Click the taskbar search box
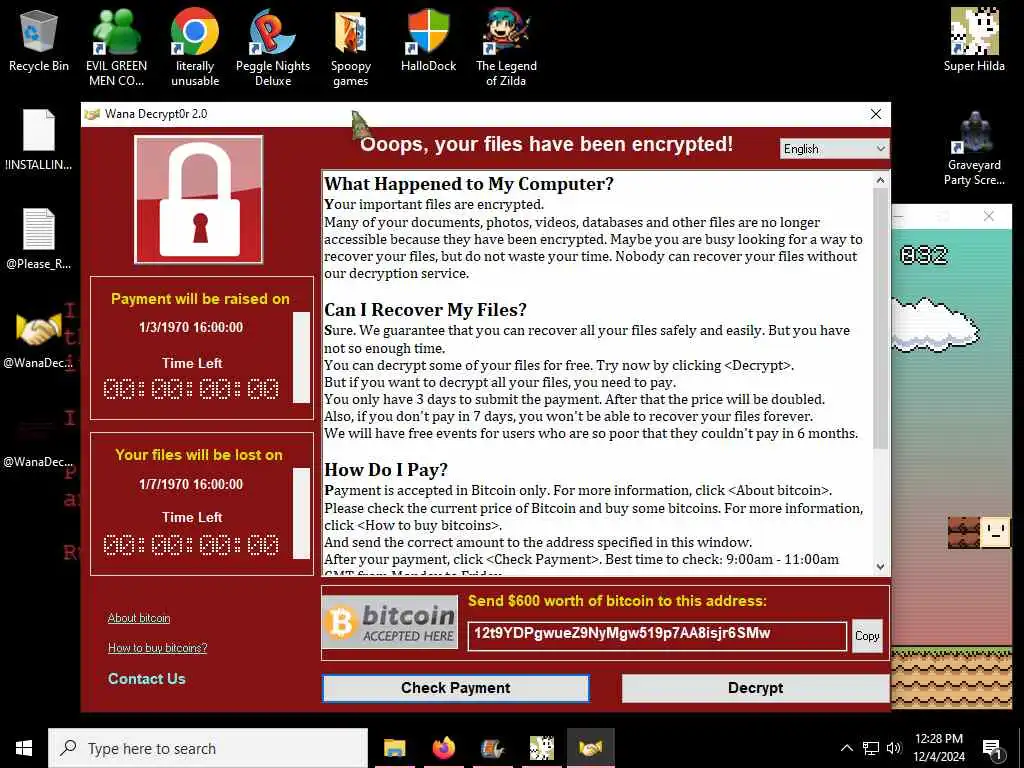1024x768 pixels. [208, 748]
